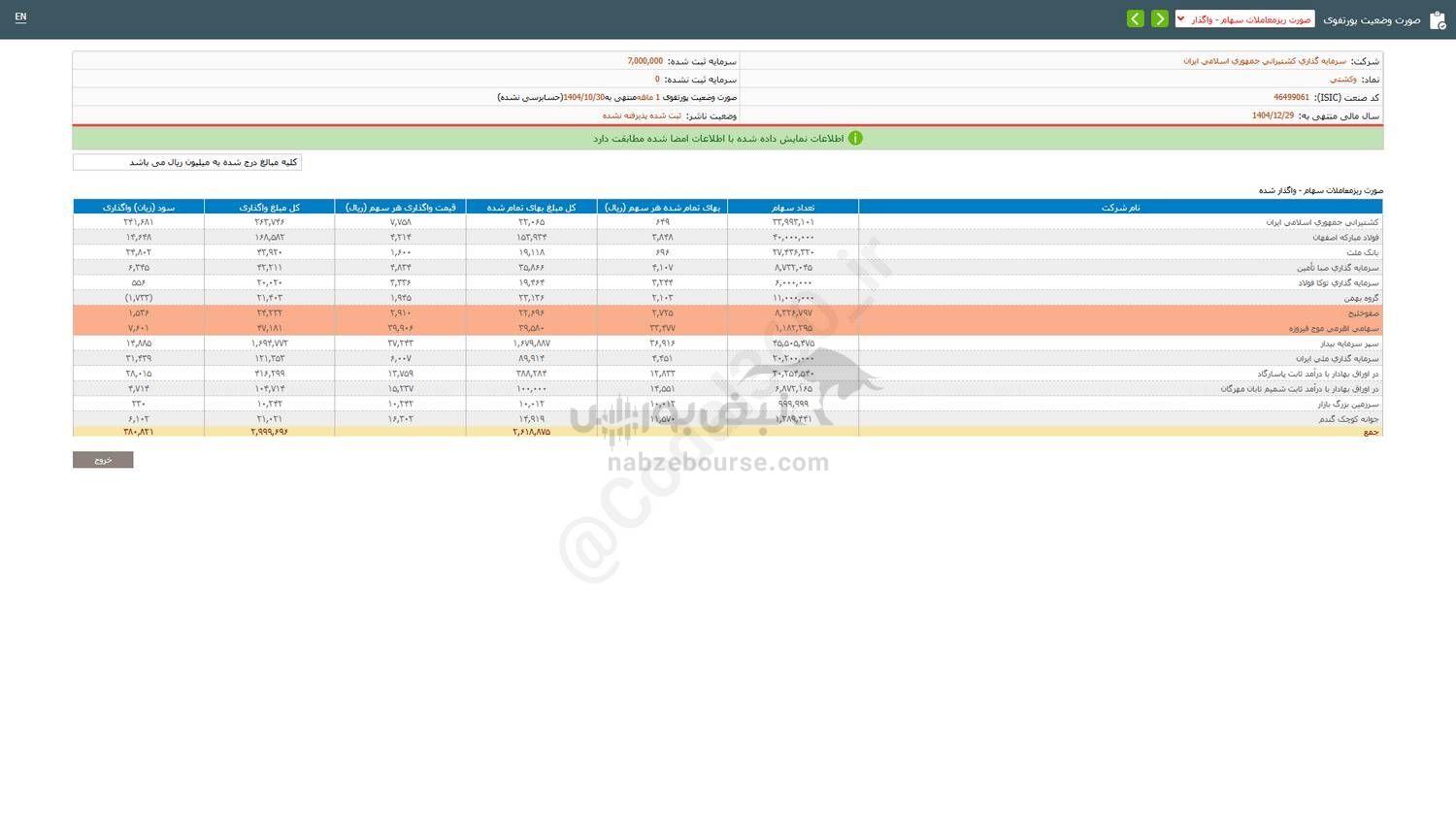This screenshot has height=818, width=1456.
Task: Click the قیمت واگذاری هر سهم column header
Action: (x=400, y=207)
